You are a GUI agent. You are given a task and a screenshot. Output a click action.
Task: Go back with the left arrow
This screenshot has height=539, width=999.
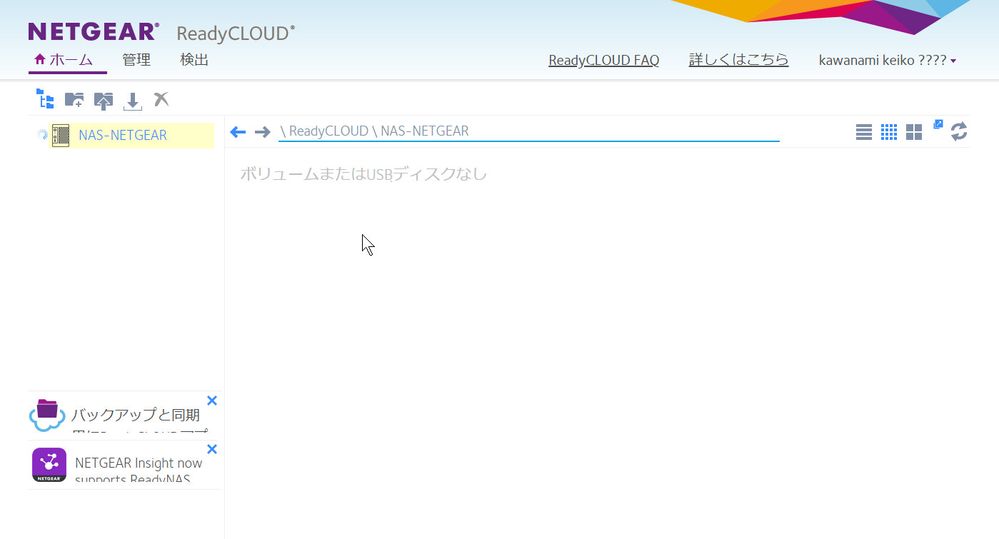click(x=238, y=132)
